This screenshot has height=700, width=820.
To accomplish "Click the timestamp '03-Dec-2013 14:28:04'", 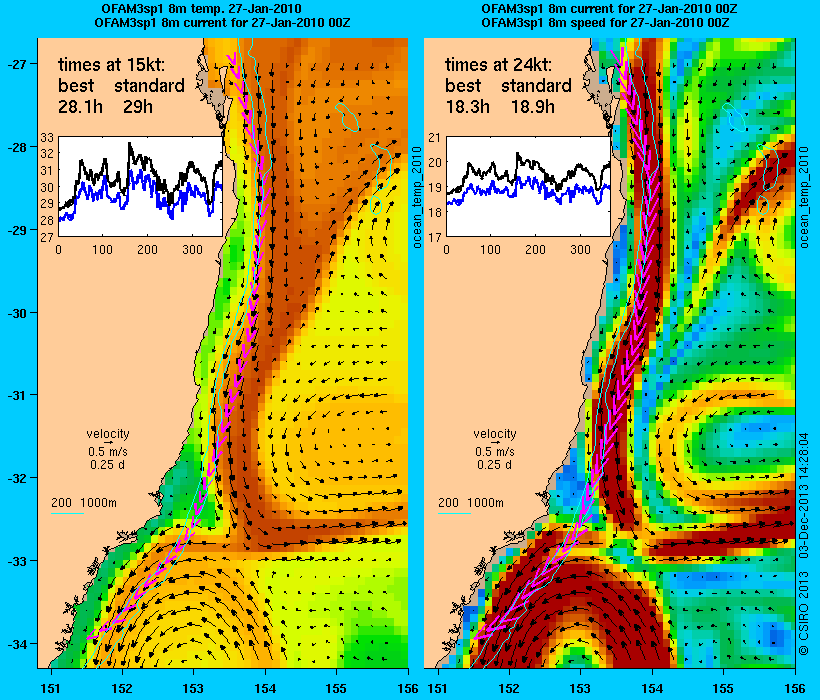I will tap(804, 496).
